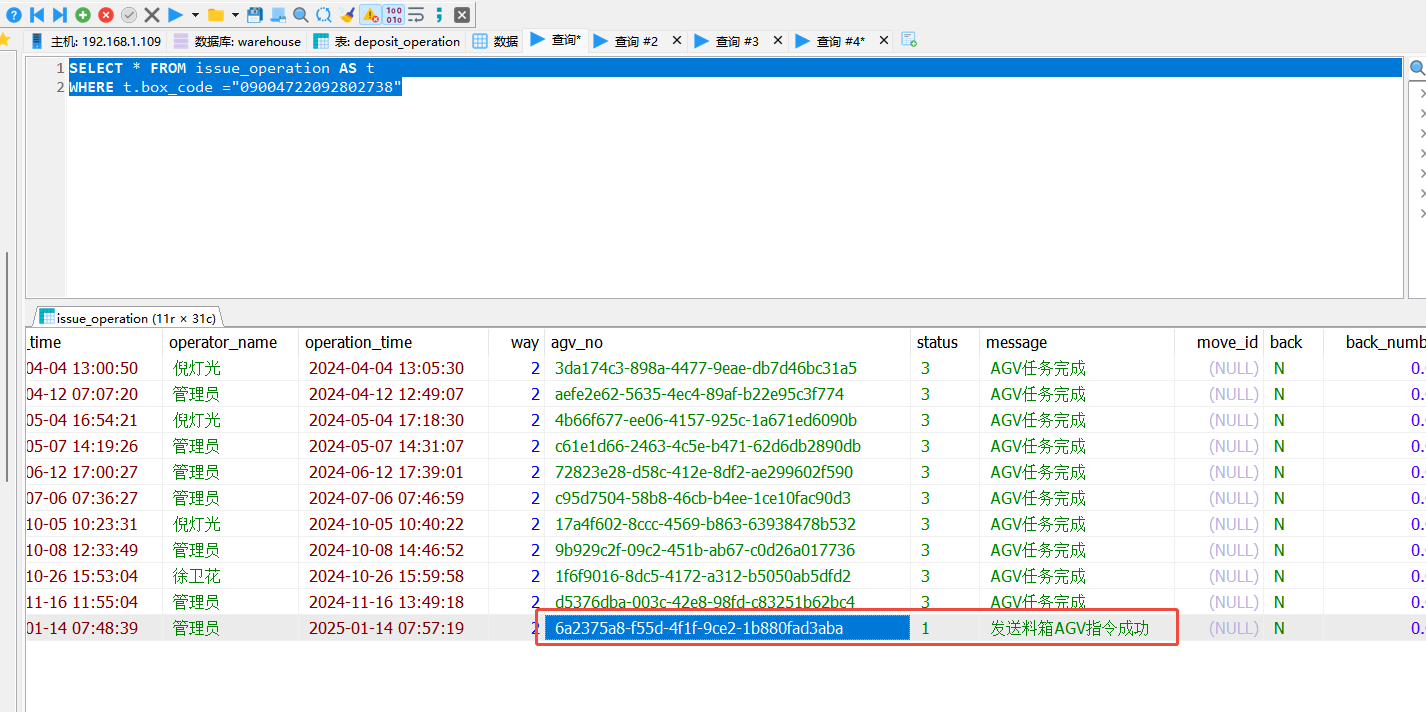Expand first chevron in right helper panel
This screenshot has height=712, width=1426.
1422,93
